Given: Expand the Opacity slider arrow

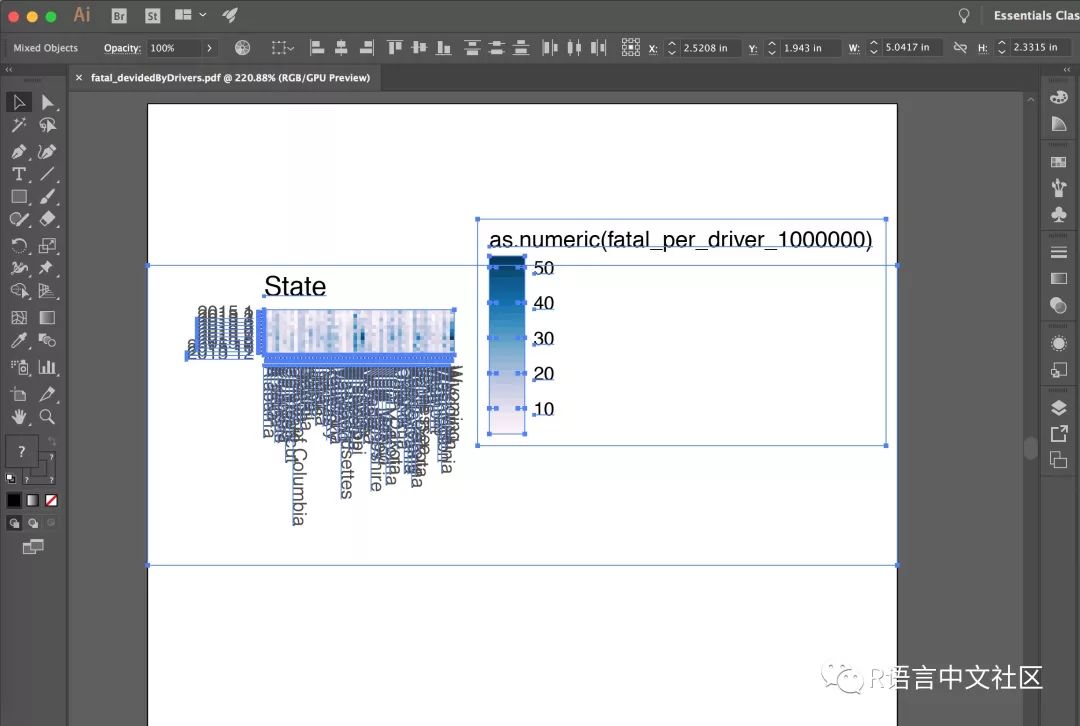Looking at the screenshot, I should [209, 48].
